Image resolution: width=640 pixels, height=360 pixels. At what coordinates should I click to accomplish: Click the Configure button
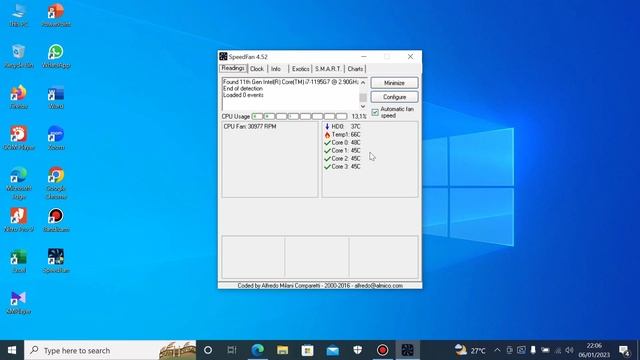pos(394,97)
